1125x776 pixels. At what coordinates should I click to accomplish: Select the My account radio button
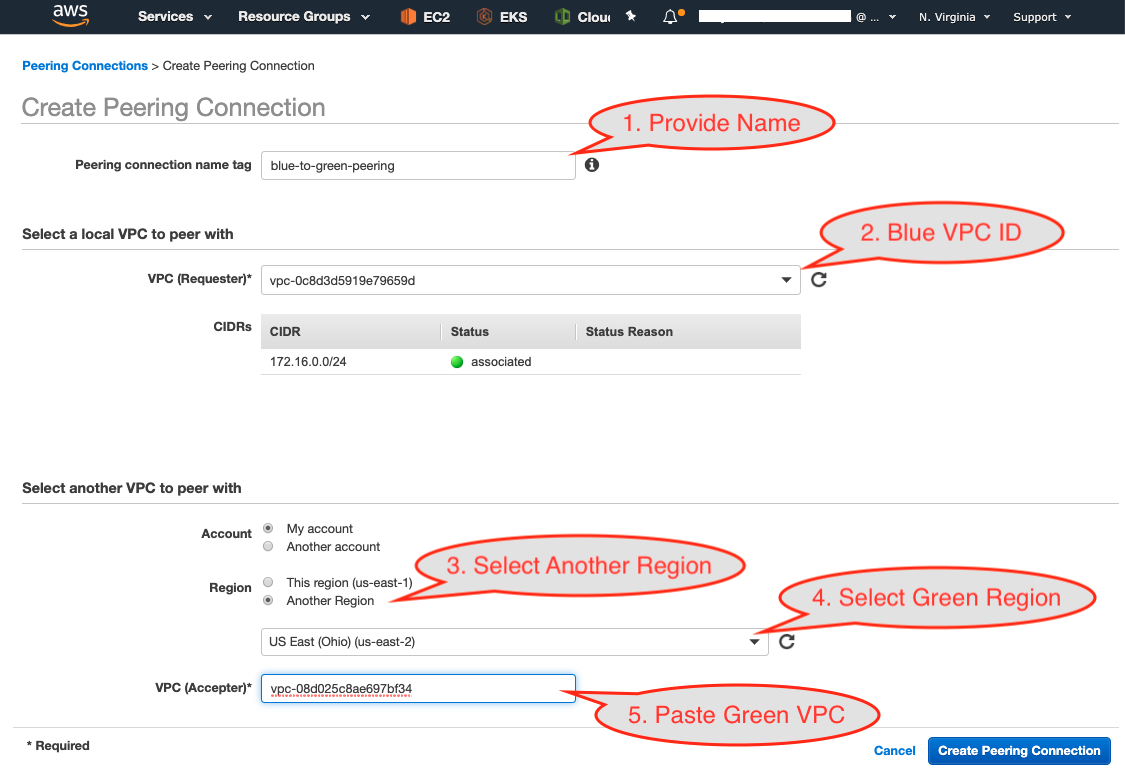[x=267, y=528]
